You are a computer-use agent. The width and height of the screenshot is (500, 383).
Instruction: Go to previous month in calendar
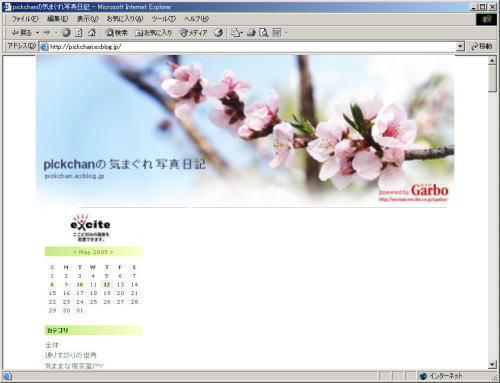(x=75, y=252)
